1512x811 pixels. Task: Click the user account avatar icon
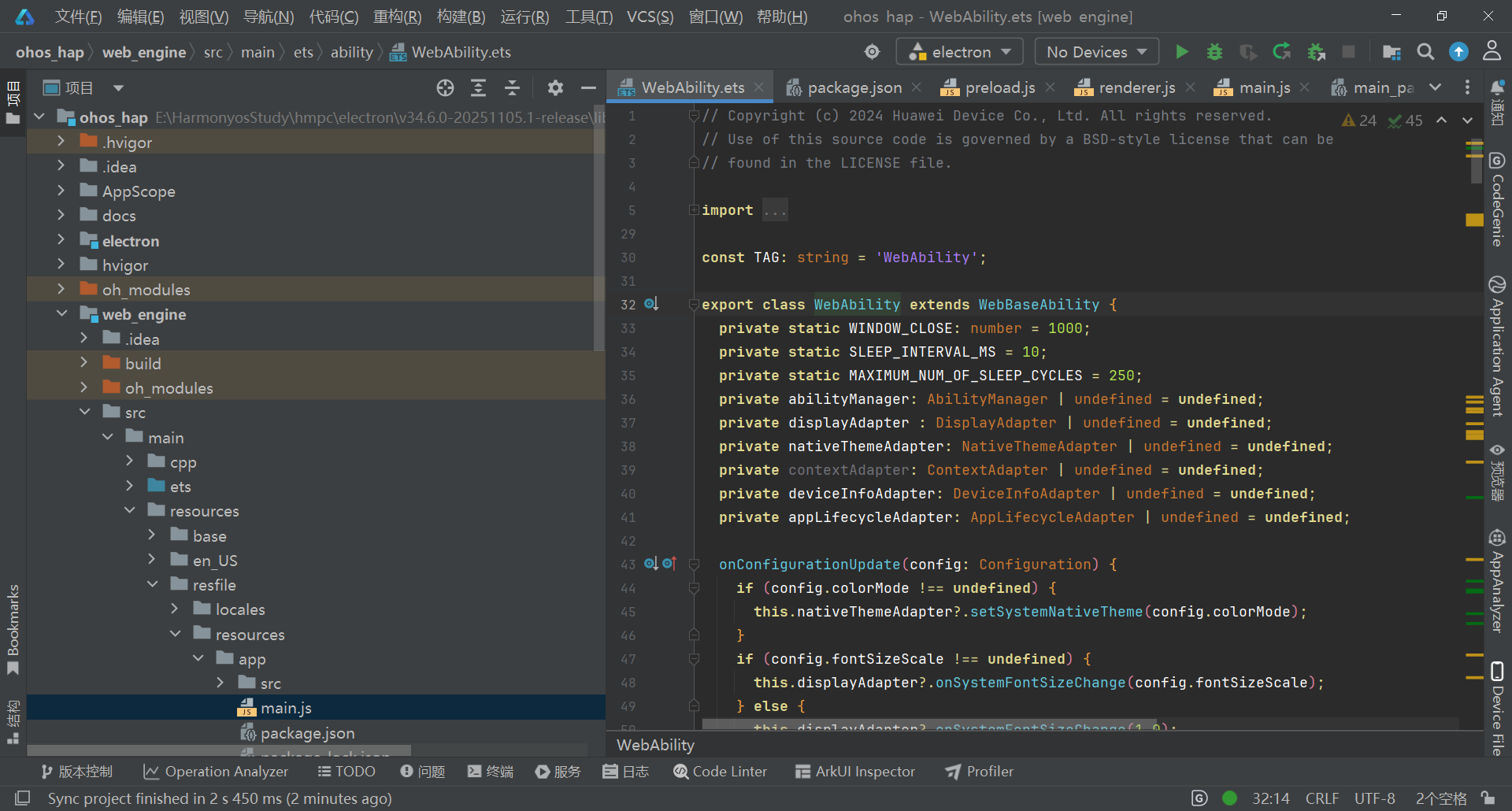click(x=1492, y=52)
